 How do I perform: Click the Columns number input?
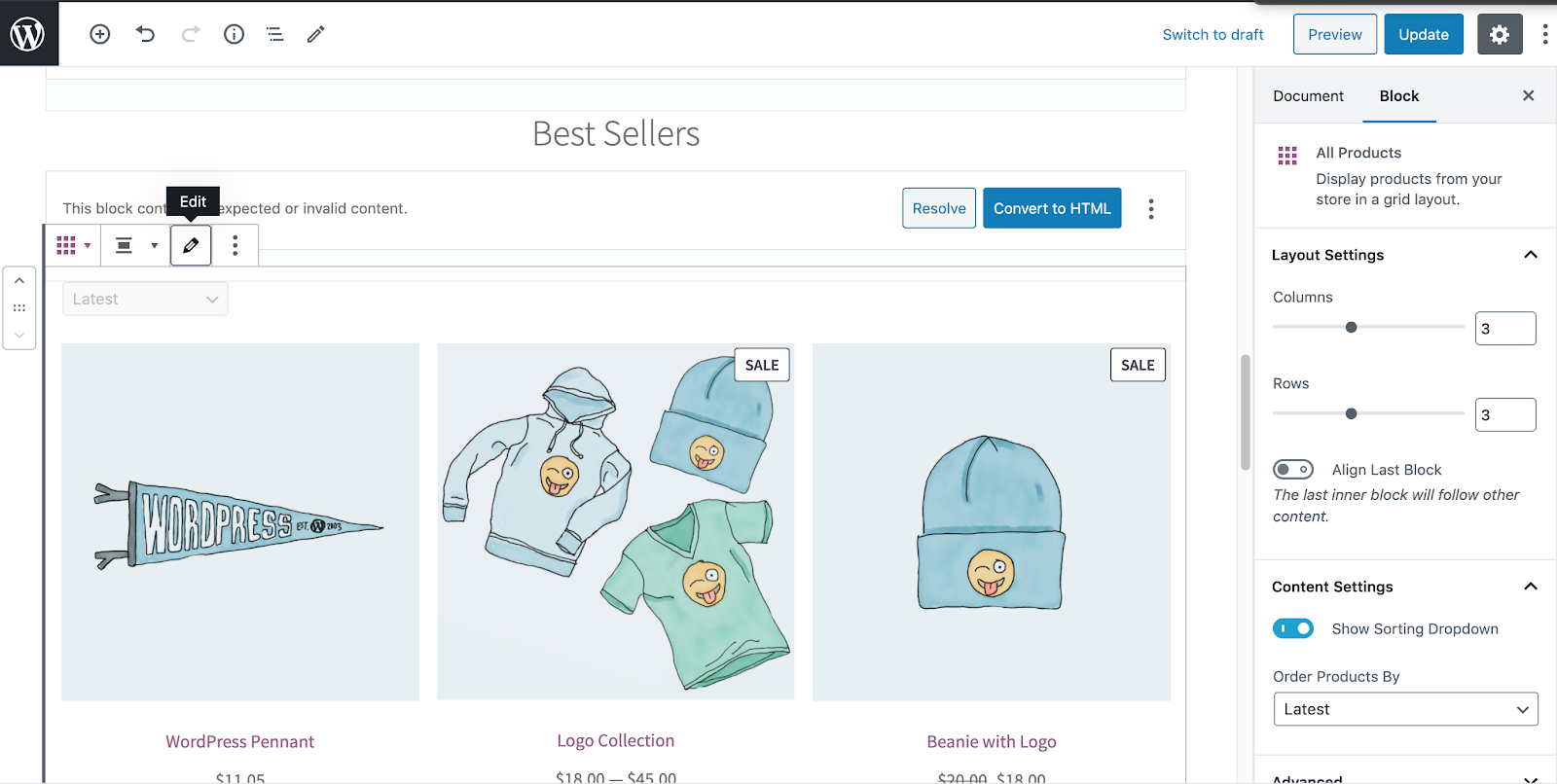click(1505, 329)
